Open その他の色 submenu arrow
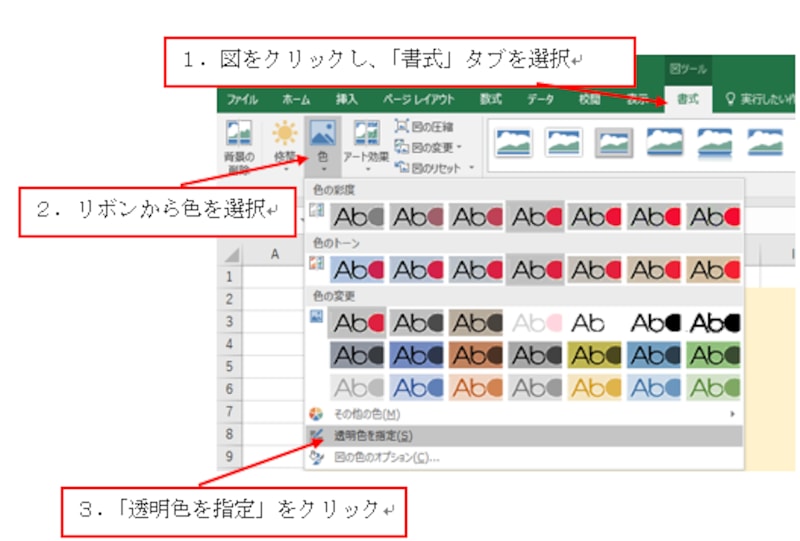Viewport: 800px width, 541px height. [x=733, y=414]
